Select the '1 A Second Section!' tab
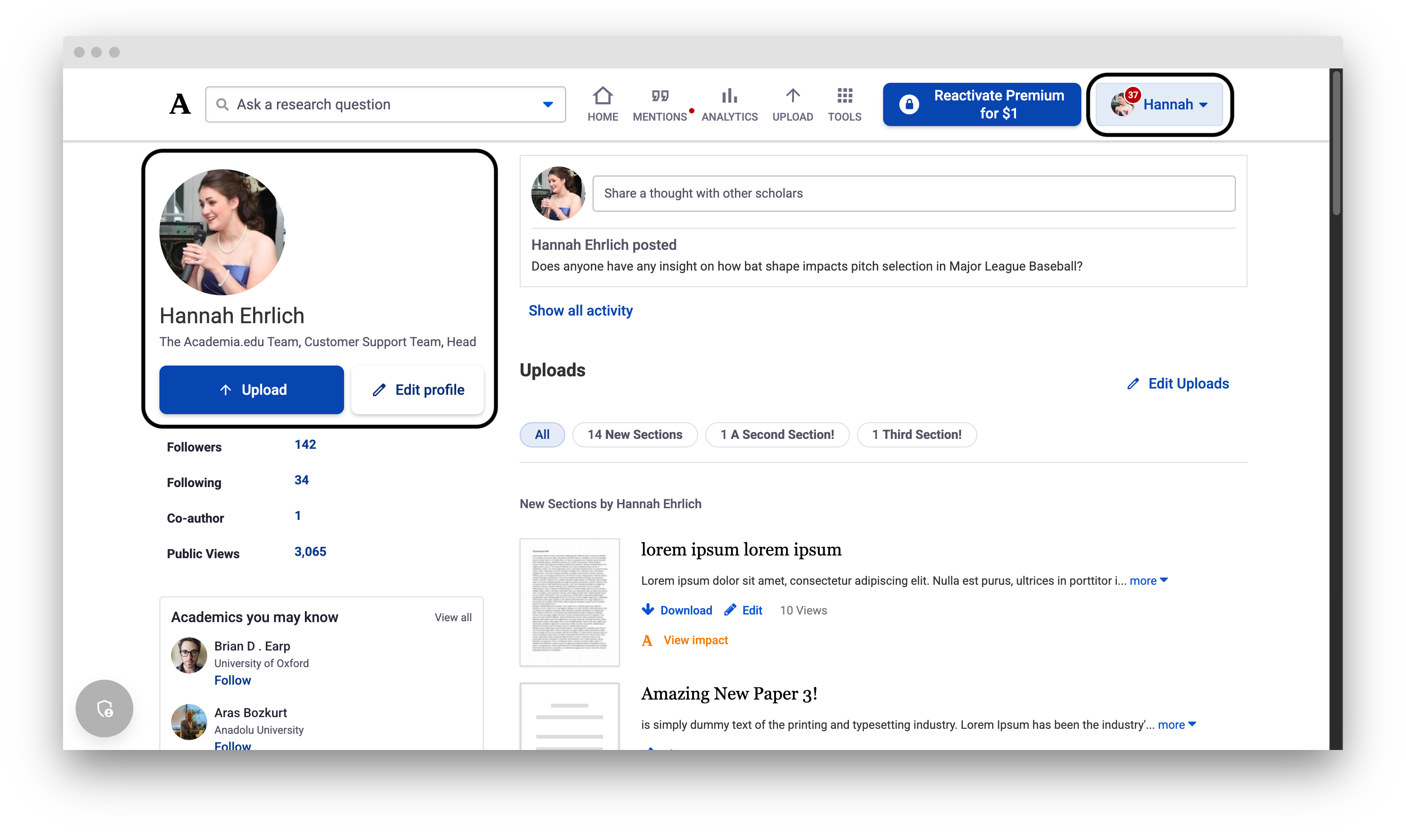 [x=777, y=435]
